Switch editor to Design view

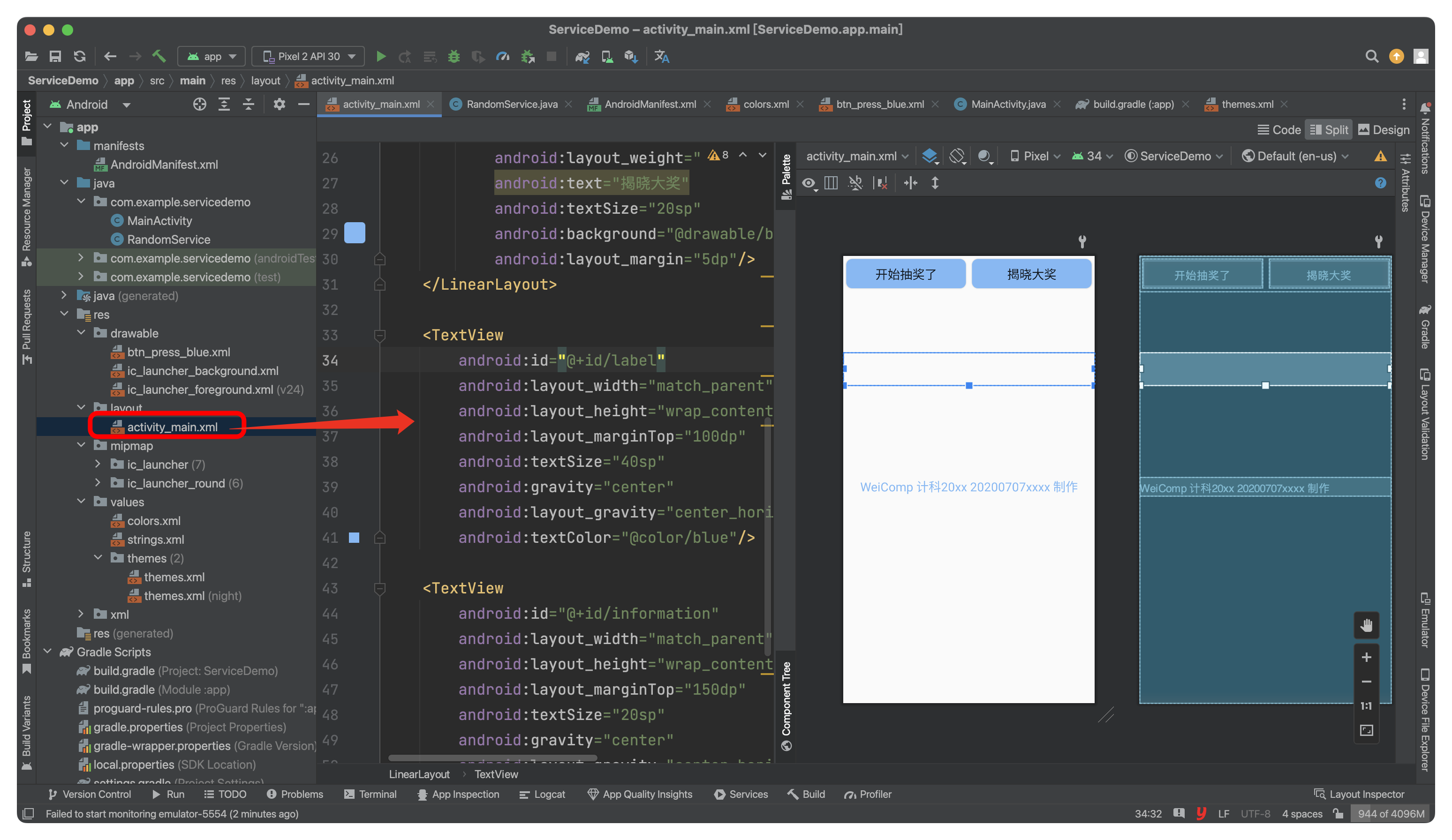point(1384,130)
